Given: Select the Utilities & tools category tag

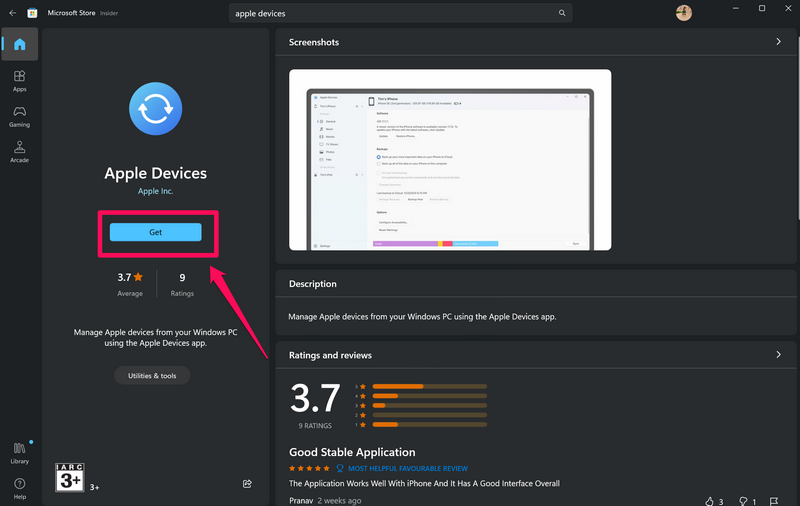Looking at the screenshot, I should [152, 376].
